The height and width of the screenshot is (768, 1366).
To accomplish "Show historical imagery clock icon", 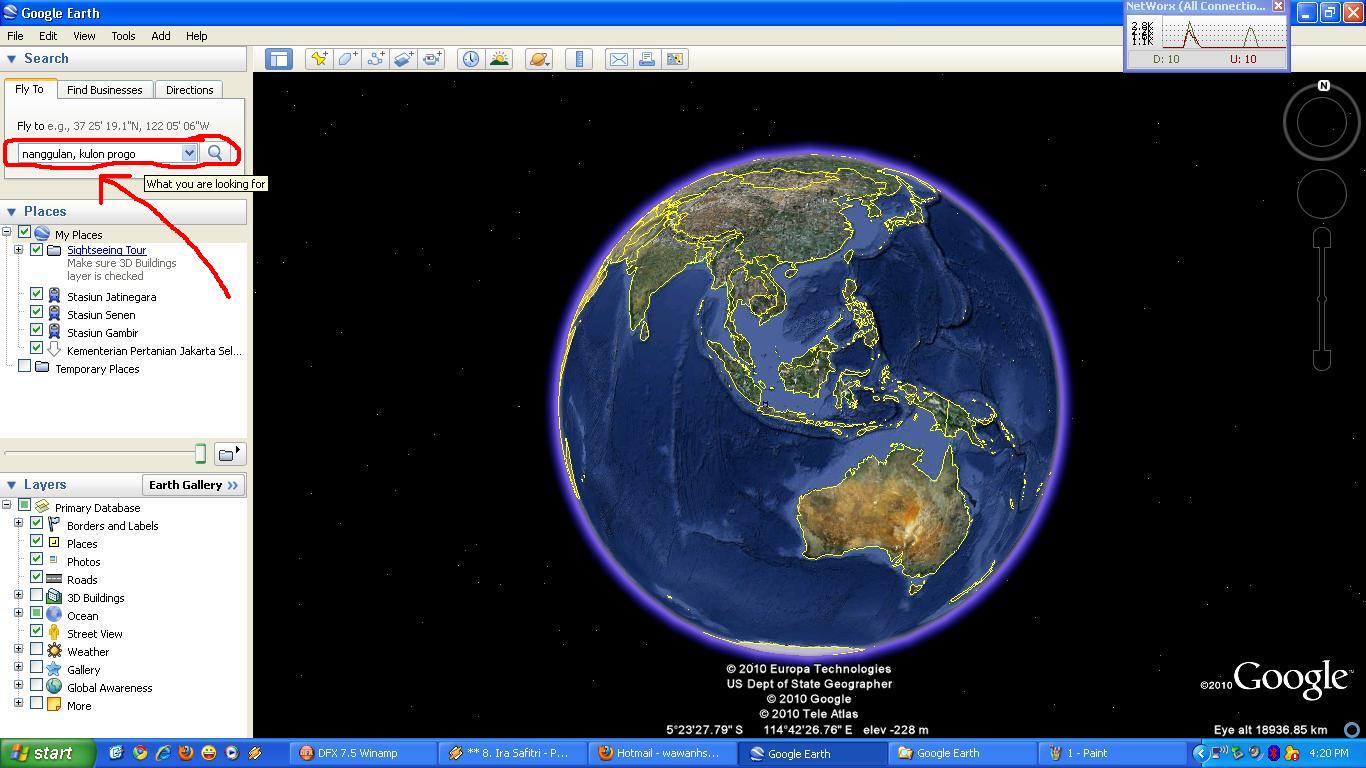I will click(x=470, y=59).
